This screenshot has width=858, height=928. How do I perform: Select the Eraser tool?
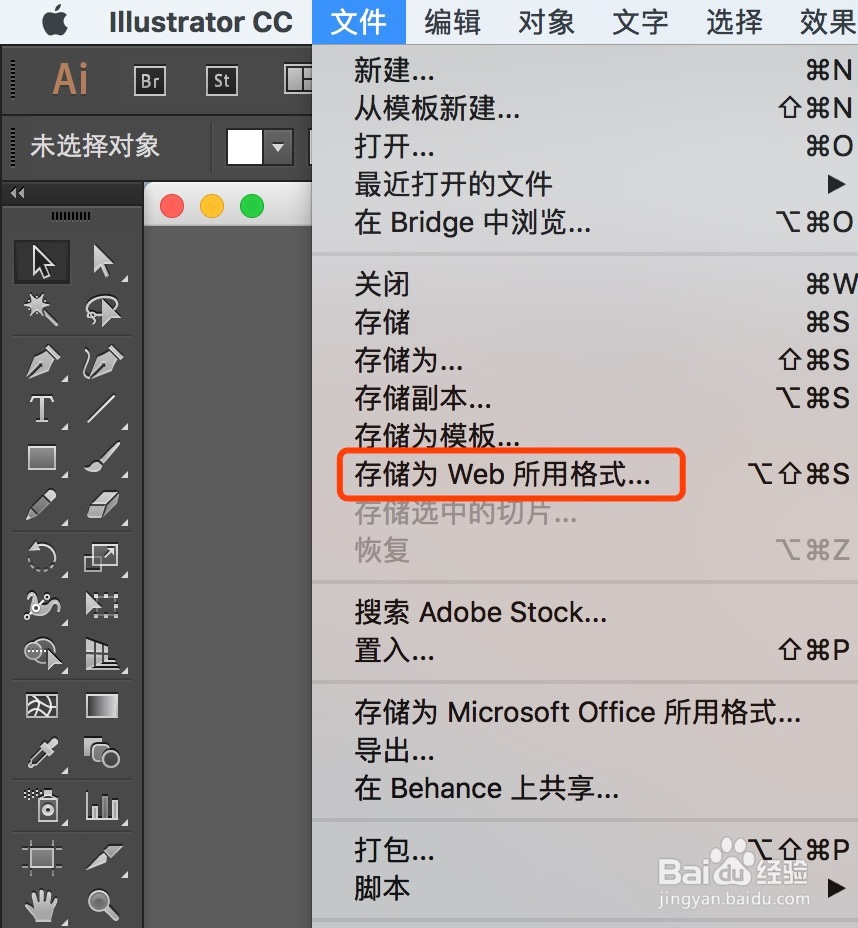pos(102,505)
